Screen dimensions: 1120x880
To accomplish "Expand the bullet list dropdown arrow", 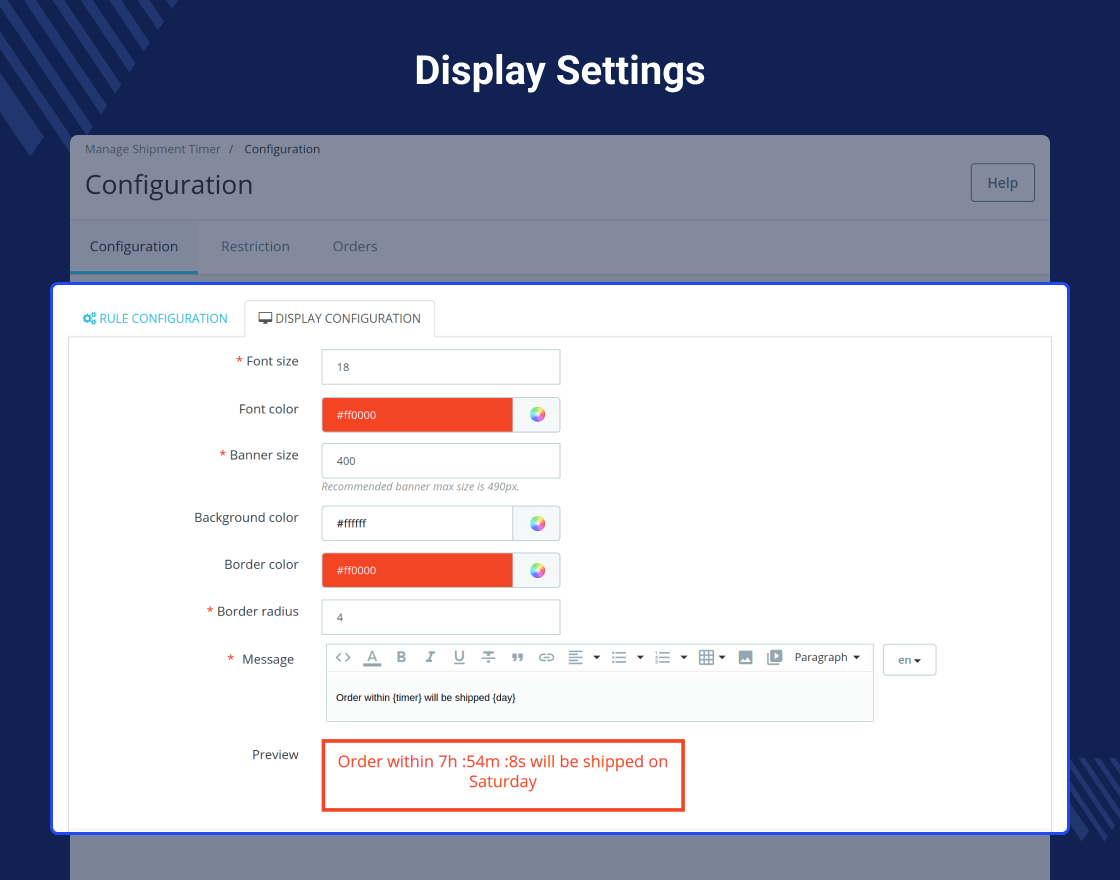I will pos(640,658).
